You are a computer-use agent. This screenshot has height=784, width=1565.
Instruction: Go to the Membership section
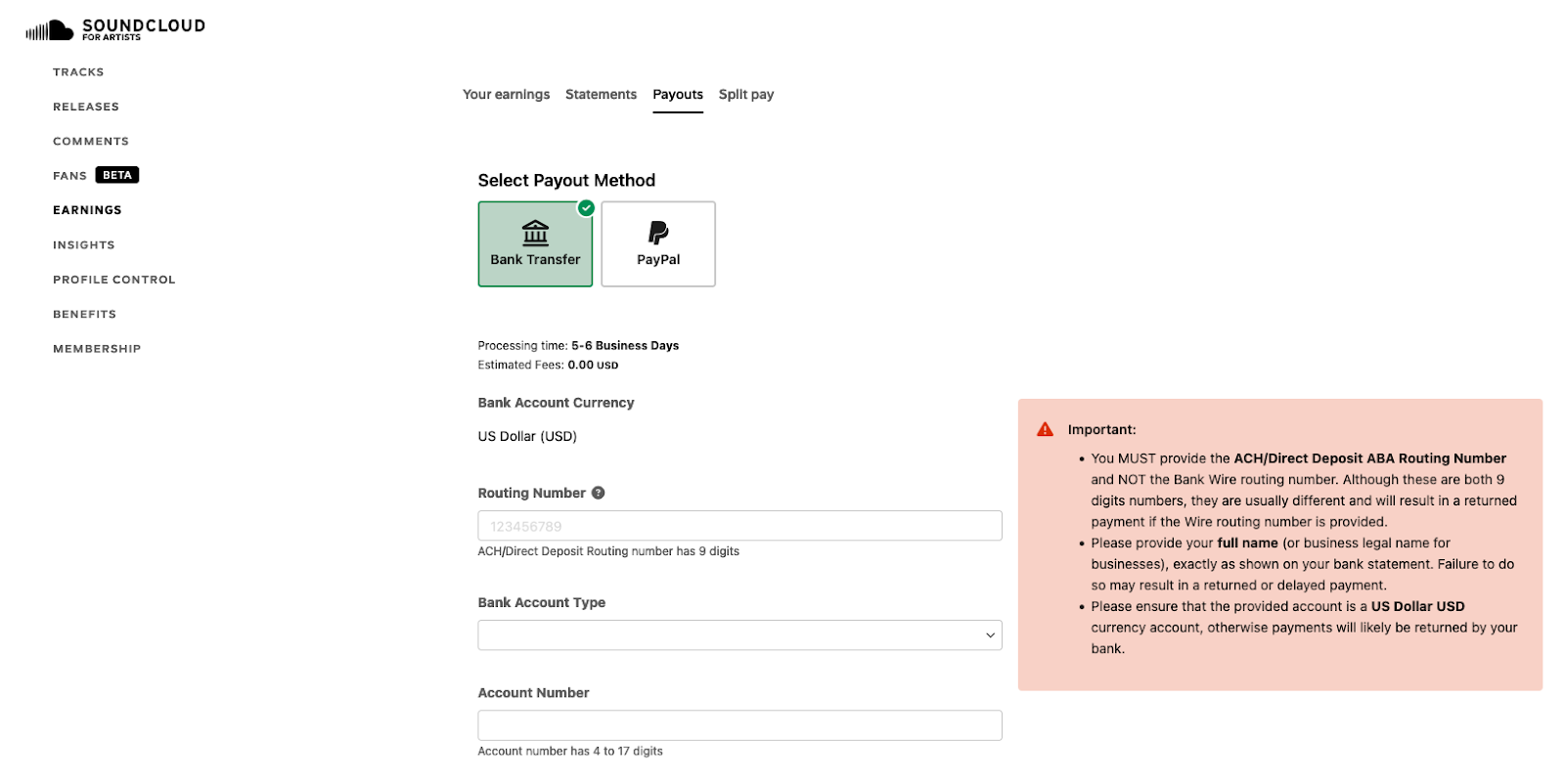(x=97, y=348)
